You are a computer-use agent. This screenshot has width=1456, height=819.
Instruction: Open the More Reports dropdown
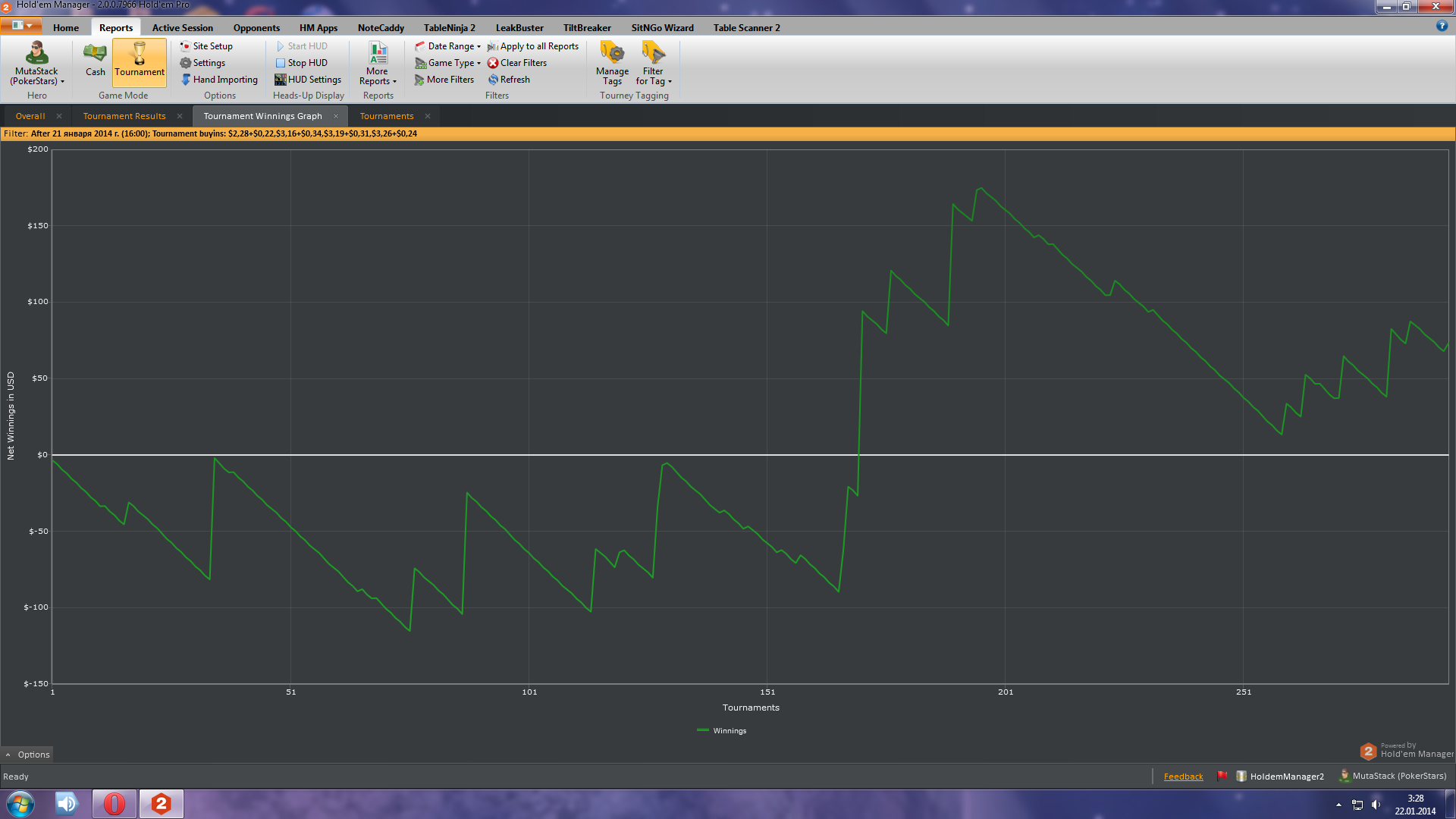pyautogui.click(x=378, y=63)
